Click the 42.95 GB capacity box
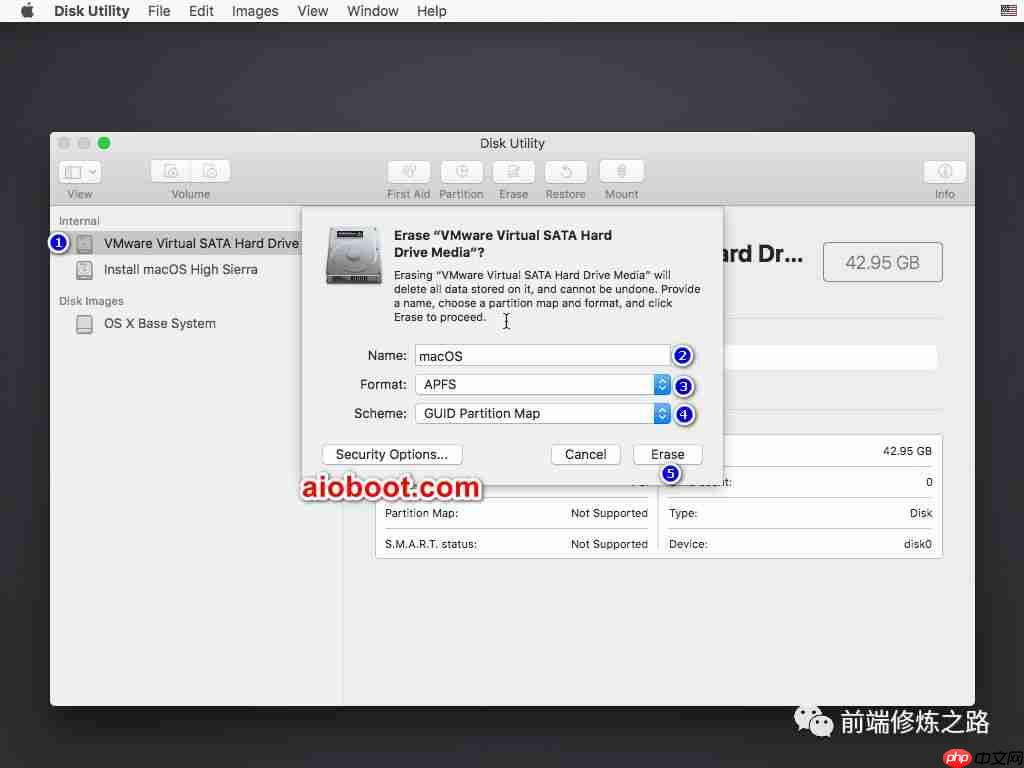This screenshot has height=768, width=1024. tap(882, 263)
